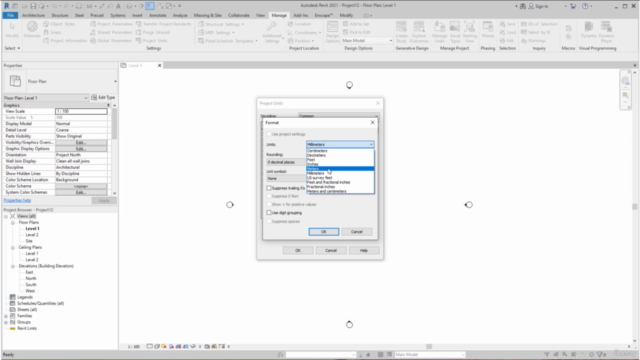The image size is (640, 360).
Task: Open Dynamo Player
Action: [606, 32]
